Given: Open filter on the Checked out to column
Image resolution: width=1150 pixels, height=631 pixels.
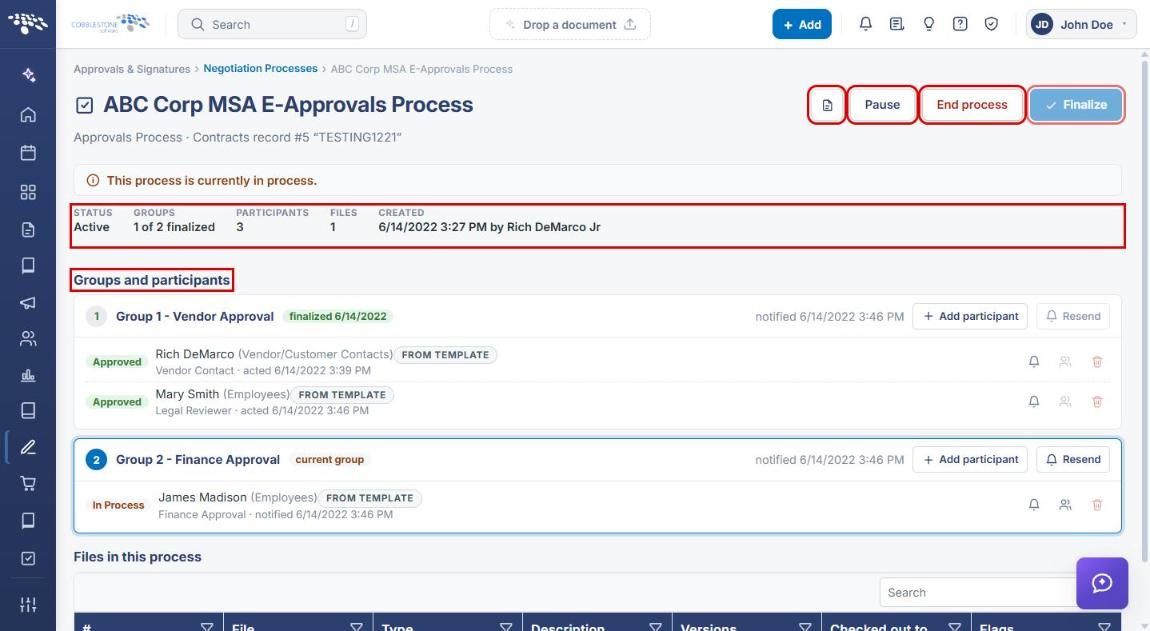Looking at the screenshot, I should pos(955,627).
